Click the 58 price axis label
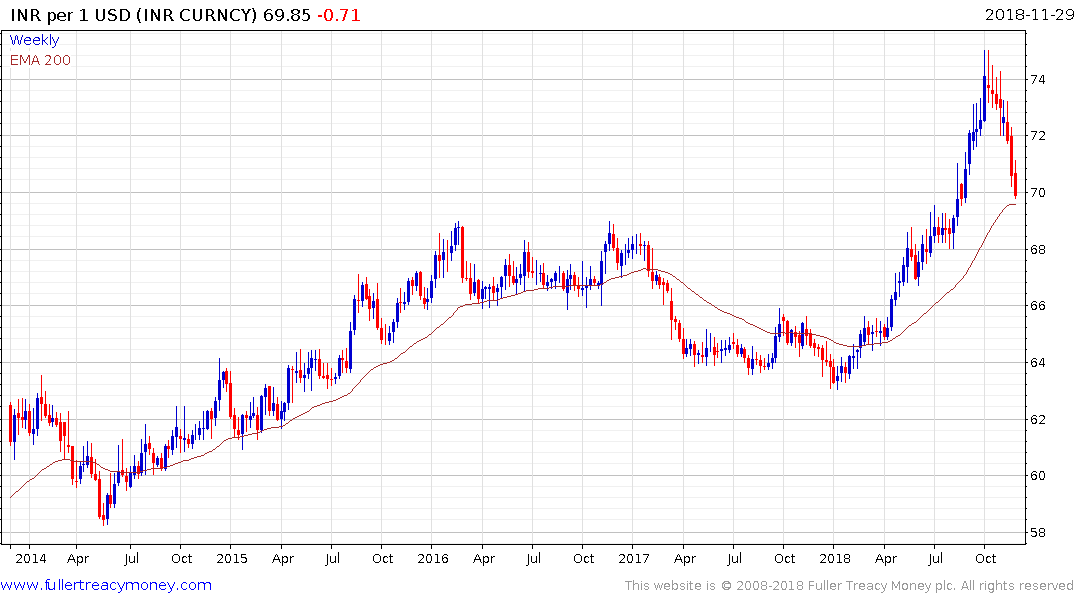 [x=1038, y=533]
